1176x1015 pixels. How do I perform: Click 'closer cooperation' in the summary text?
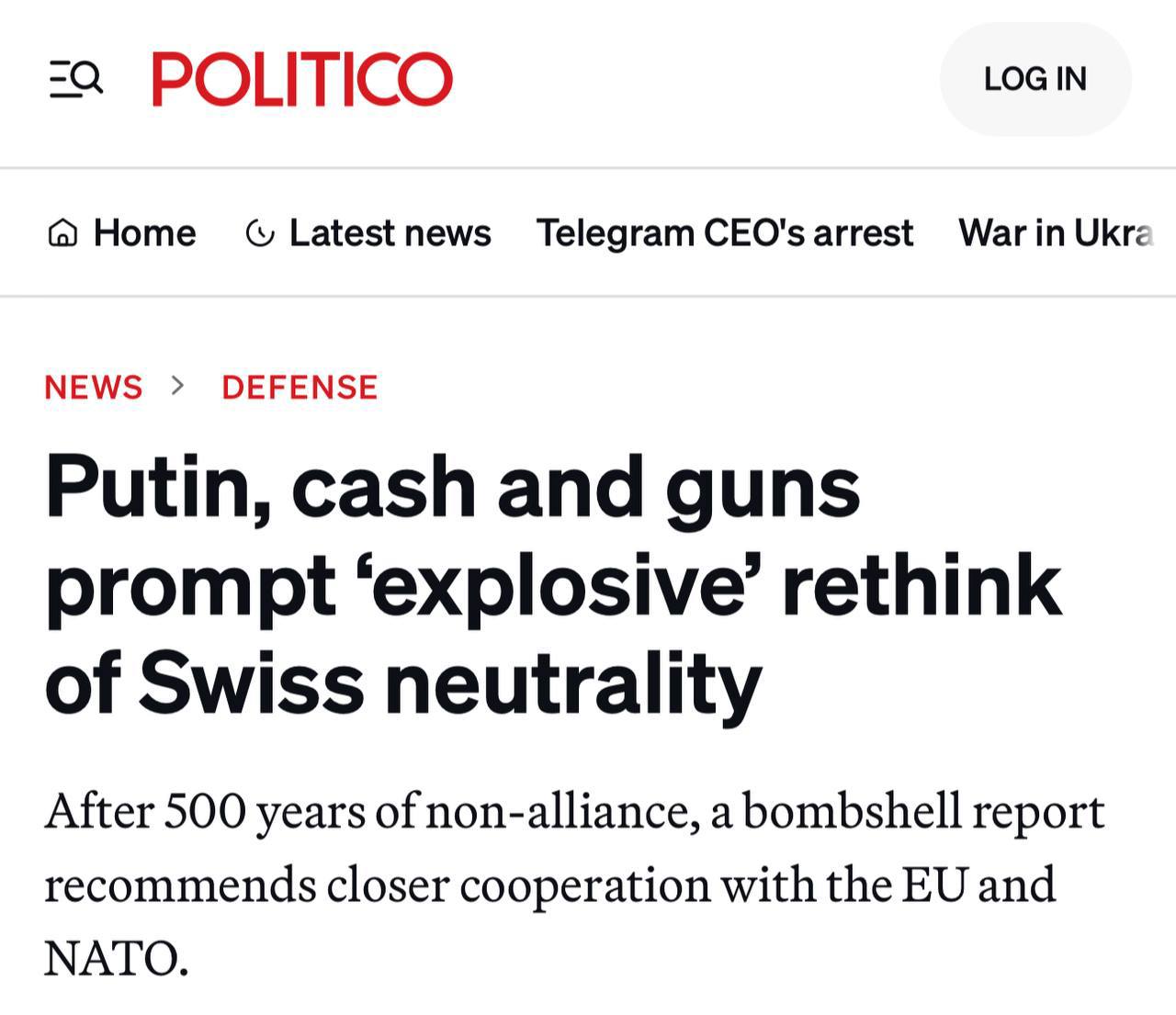tap(519, 885)
